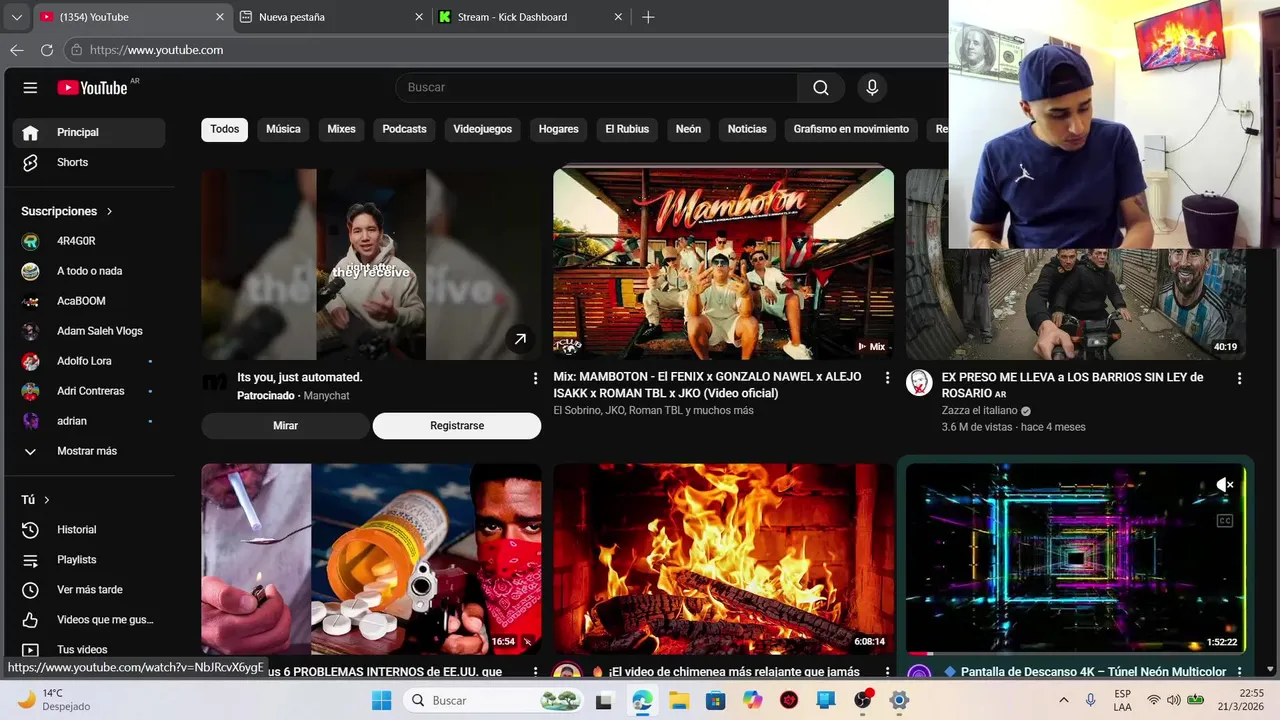Open options for Manychat sponsored ad
Image resolution: width=1280 pixels, height=720 pixels.
tap(535, 378)
